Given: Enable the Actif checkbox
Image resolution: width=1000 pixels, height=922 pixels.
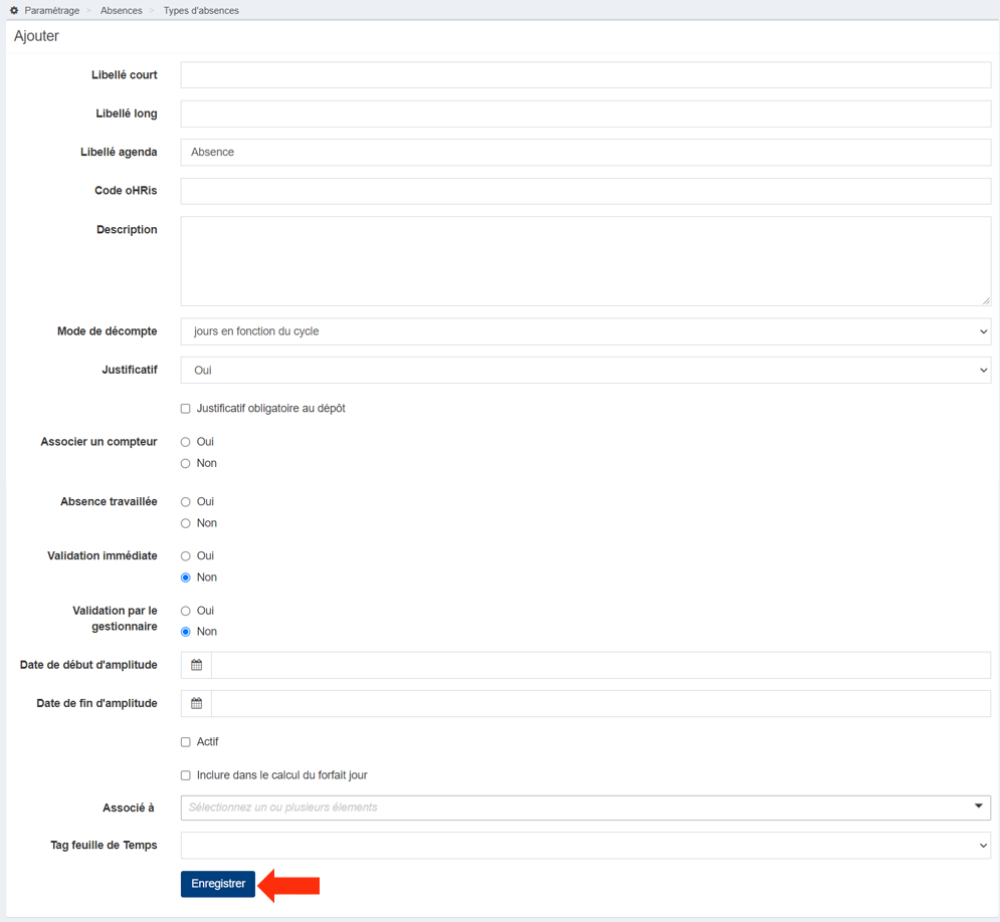Looking at the screenshot, I should click(186, 742).
